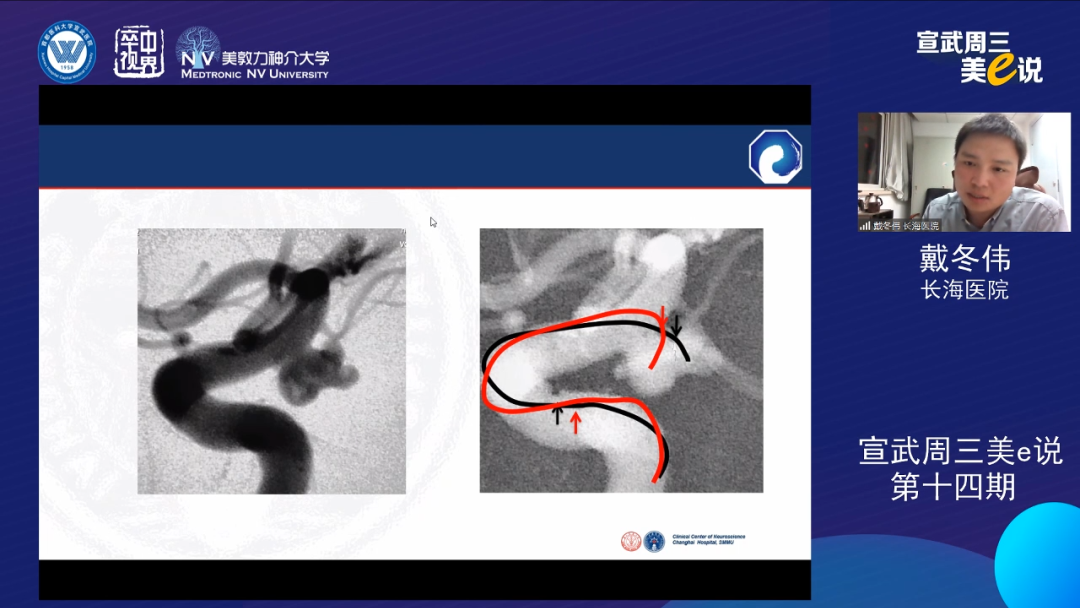Screen dimensions: 1080x608
Task: Click the 宣武周三美e说 episode title text
Action: 960,452
